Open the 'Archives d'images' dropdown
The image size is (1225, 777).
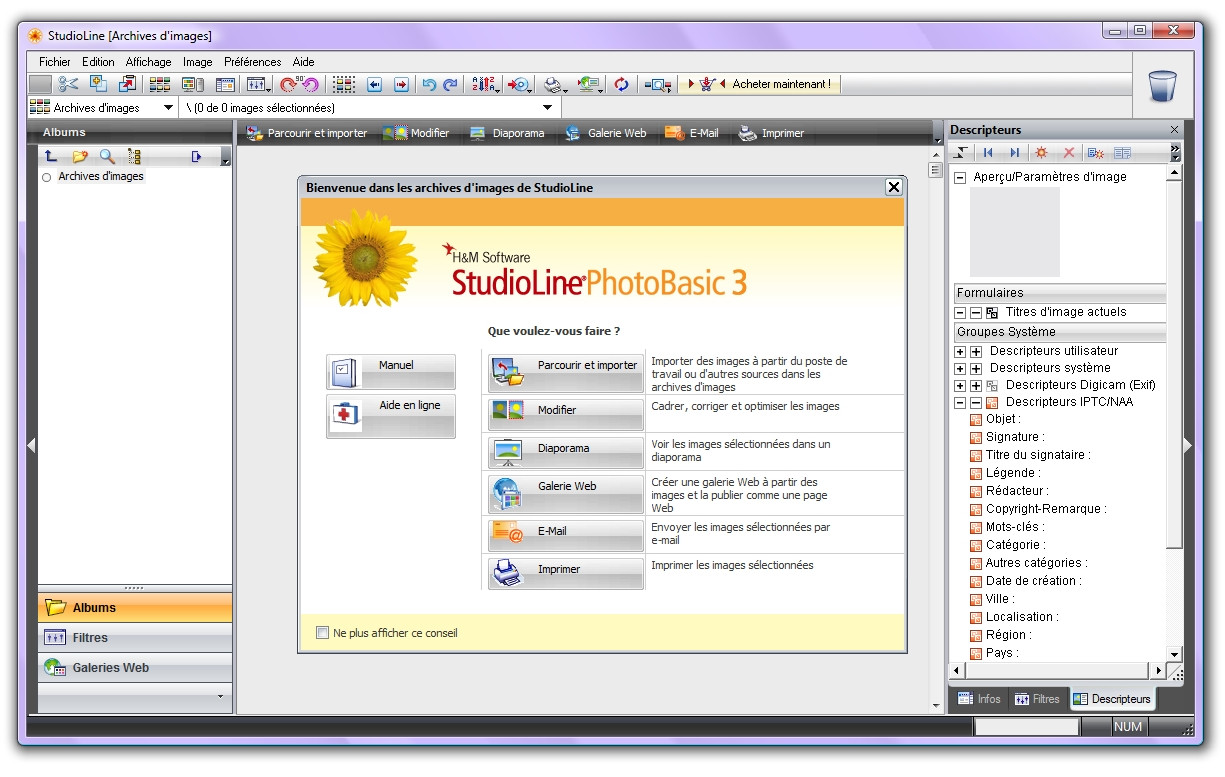[168, 108]
